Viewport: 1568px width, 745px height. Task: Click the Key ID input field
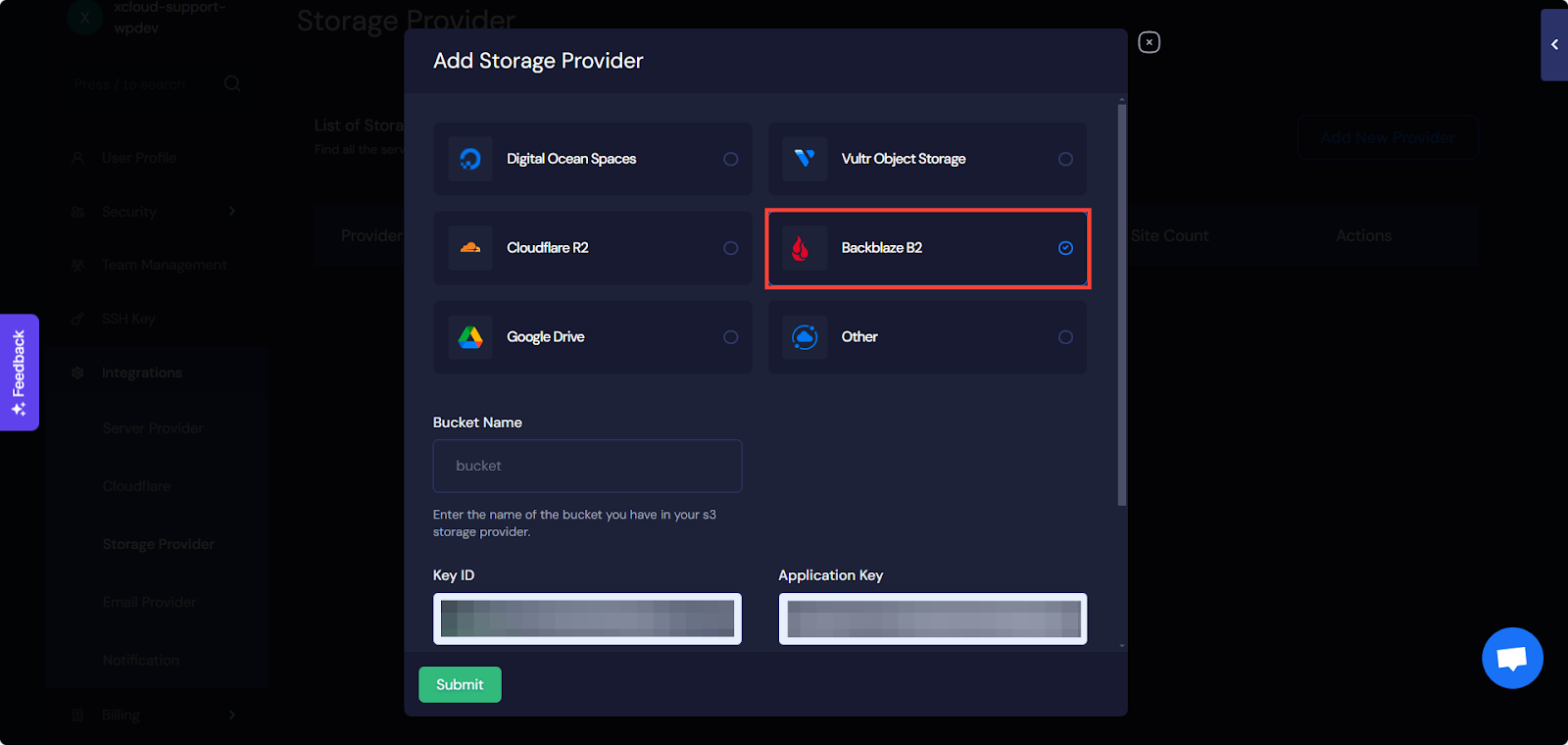click(x=587, y=619)
